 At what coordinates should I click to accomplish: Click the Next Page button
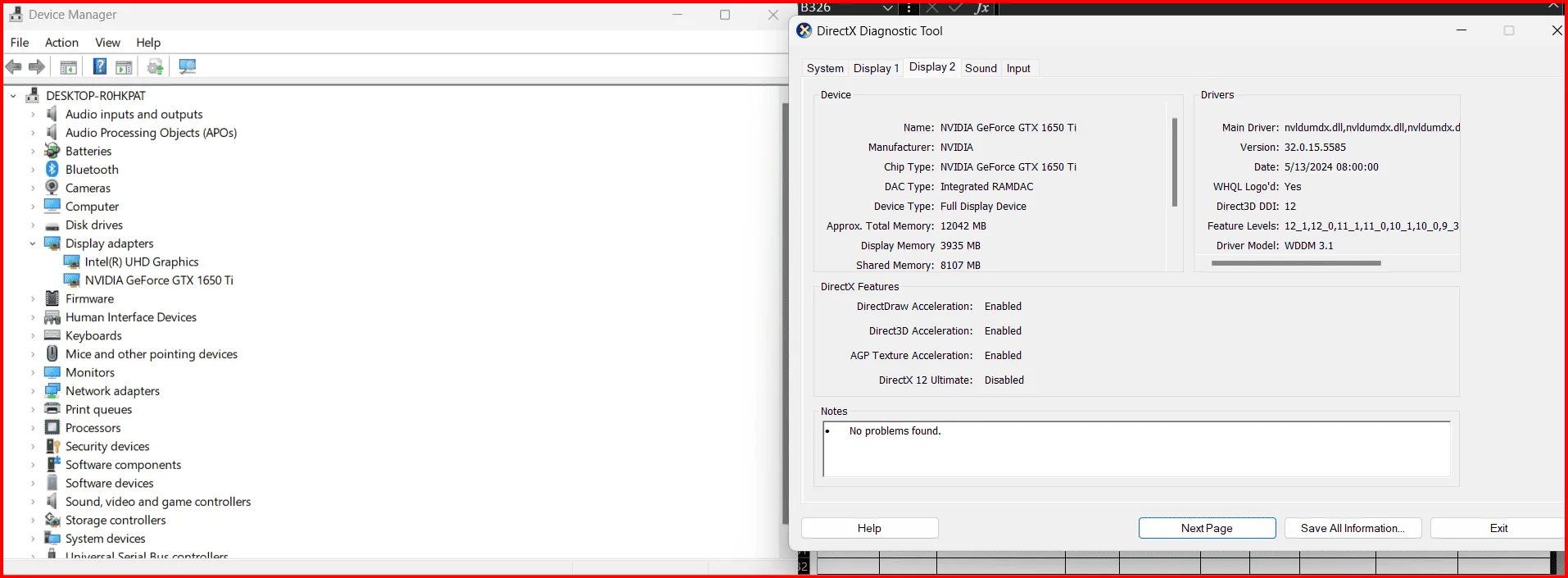(1207, 528)
